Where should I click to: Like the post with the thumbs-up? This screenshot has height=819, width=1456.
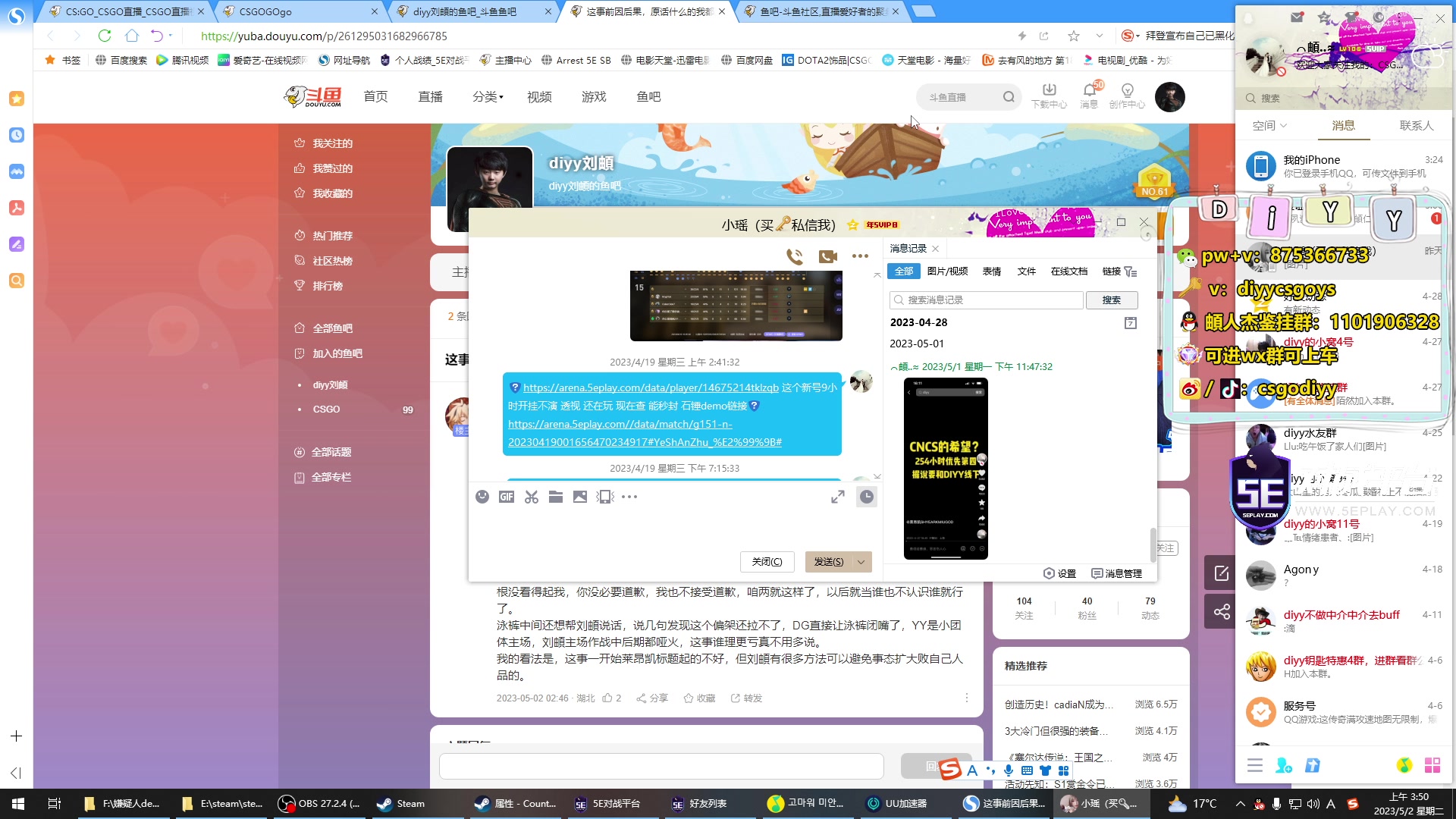coord(612,698)
